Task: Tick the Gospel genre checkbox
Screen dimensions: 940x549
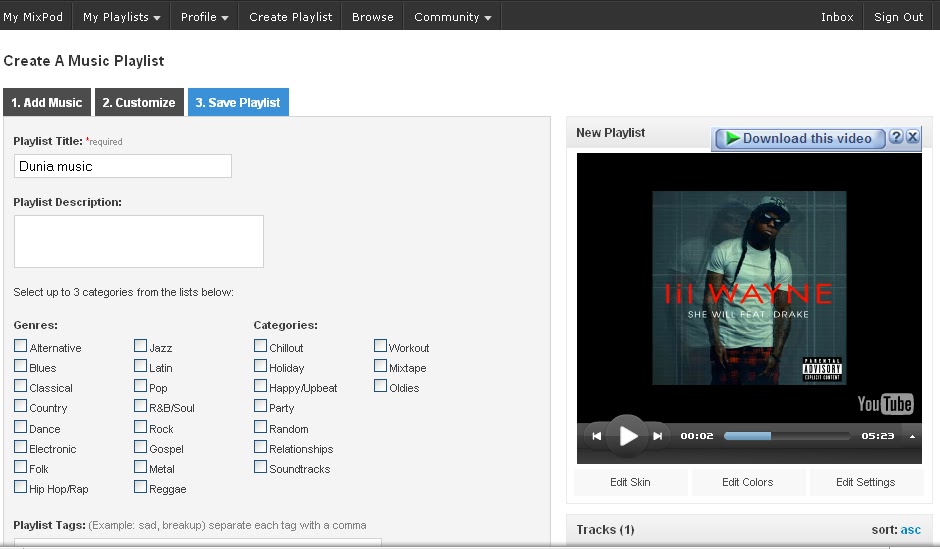Action: coord(140,447)
